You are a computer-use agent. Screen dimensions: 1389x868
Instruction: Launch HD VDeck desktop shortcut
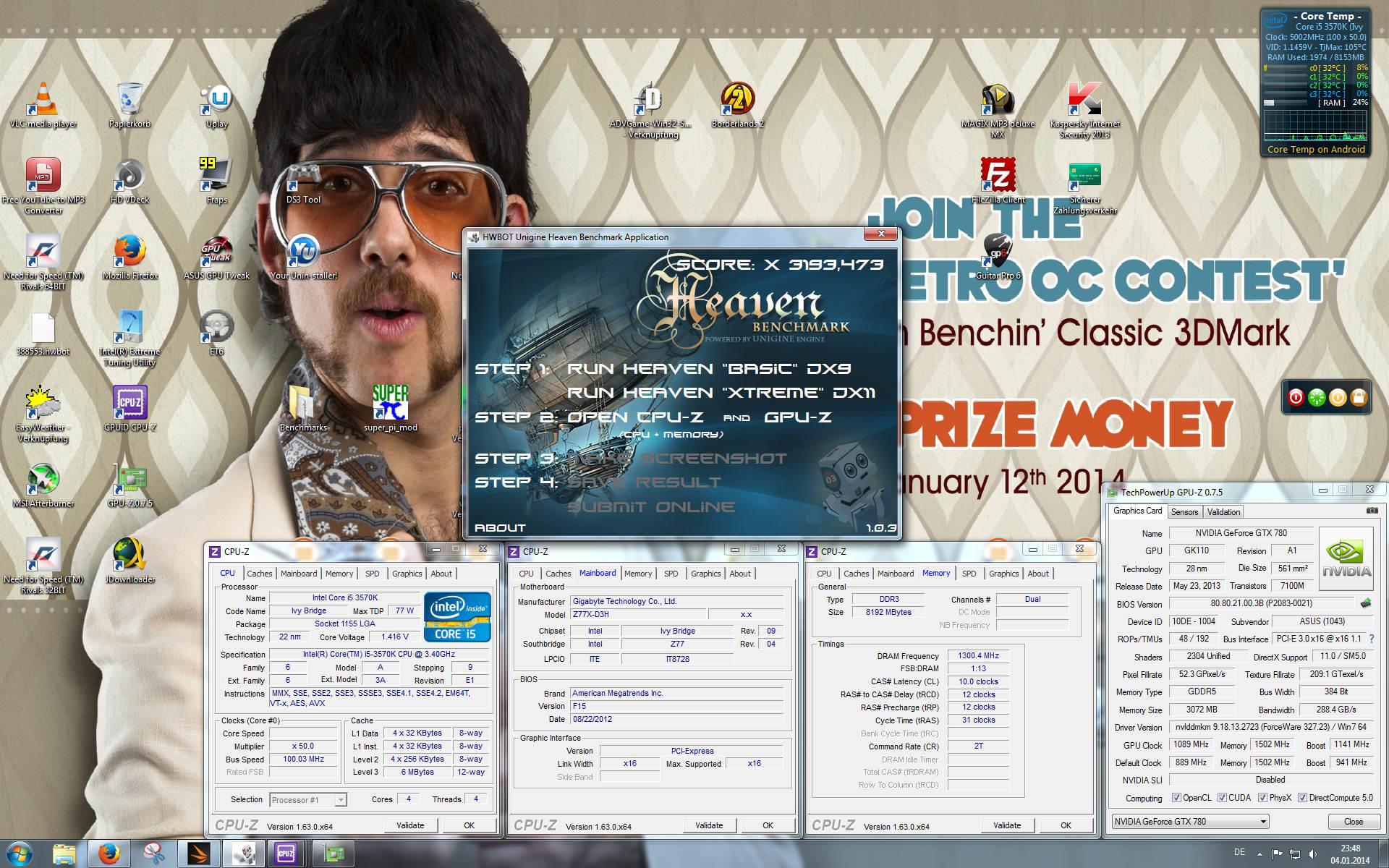(130, 181)
